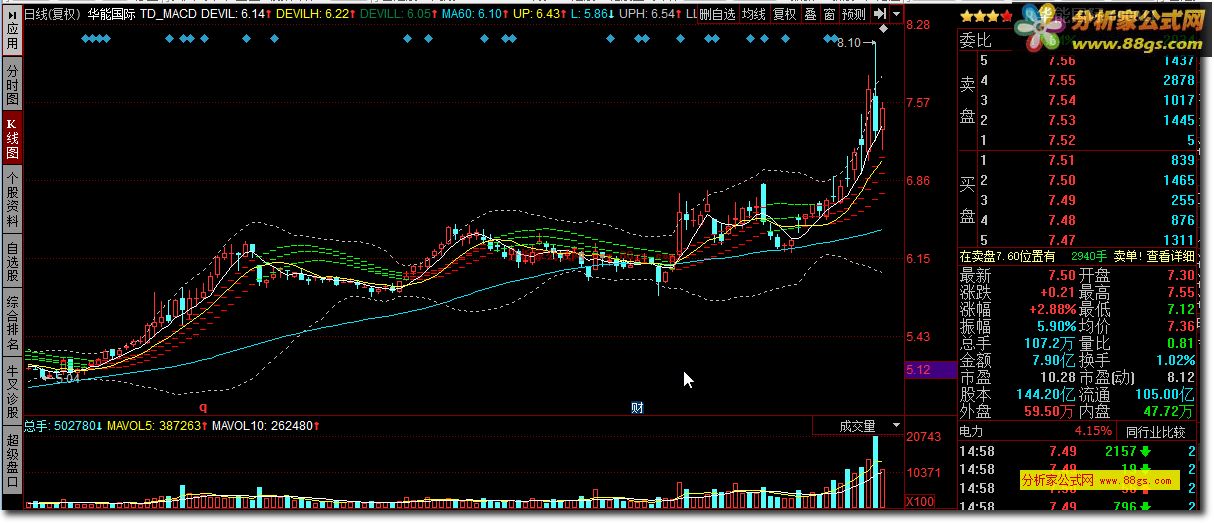Click sell level 2 price 7.53

click(1062, 120)
